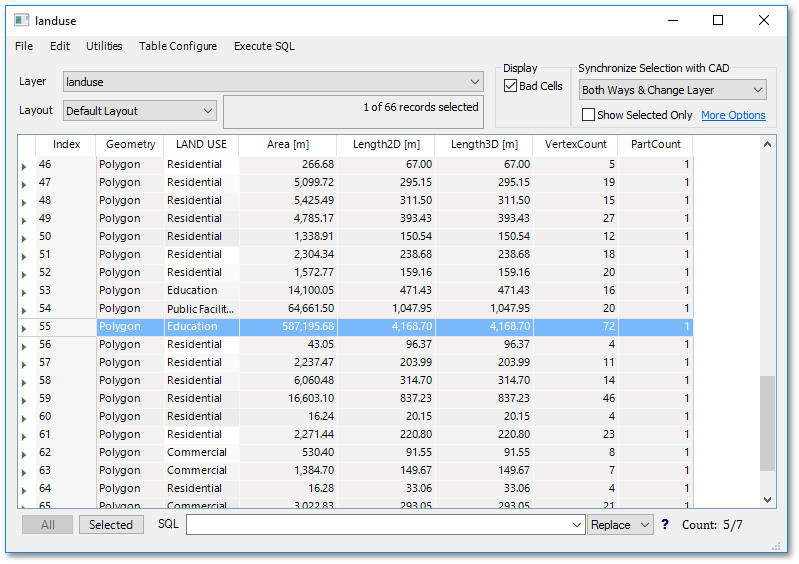The height and width of the screenshot is (564, 799).
Task: Click the vertical scrollbar thumb
Action: [x=767, y=423]
